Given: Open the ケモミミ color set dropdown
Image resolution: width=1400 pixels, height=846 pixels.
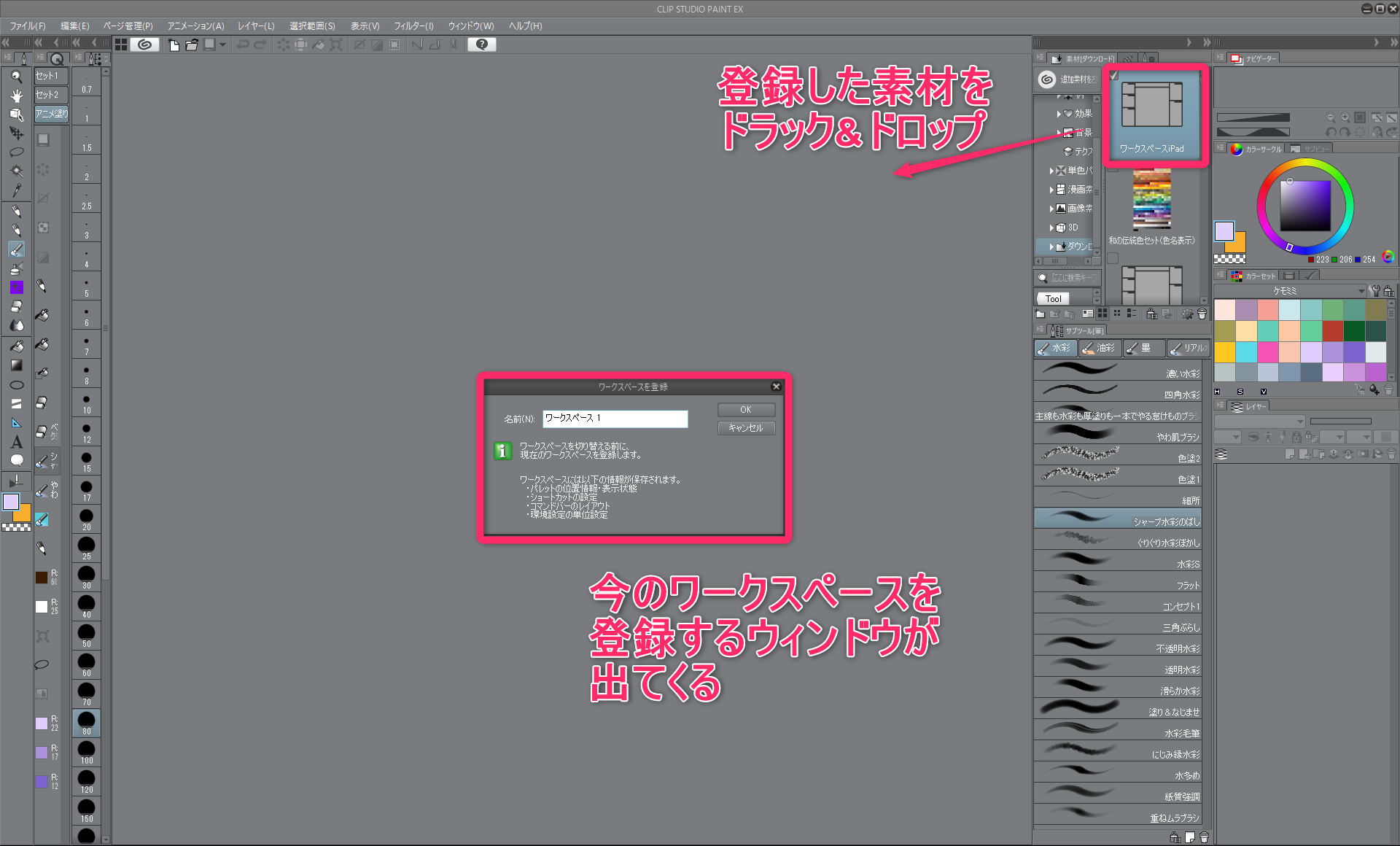Looking at the screenshot, I should click(x=1361, y=290).
